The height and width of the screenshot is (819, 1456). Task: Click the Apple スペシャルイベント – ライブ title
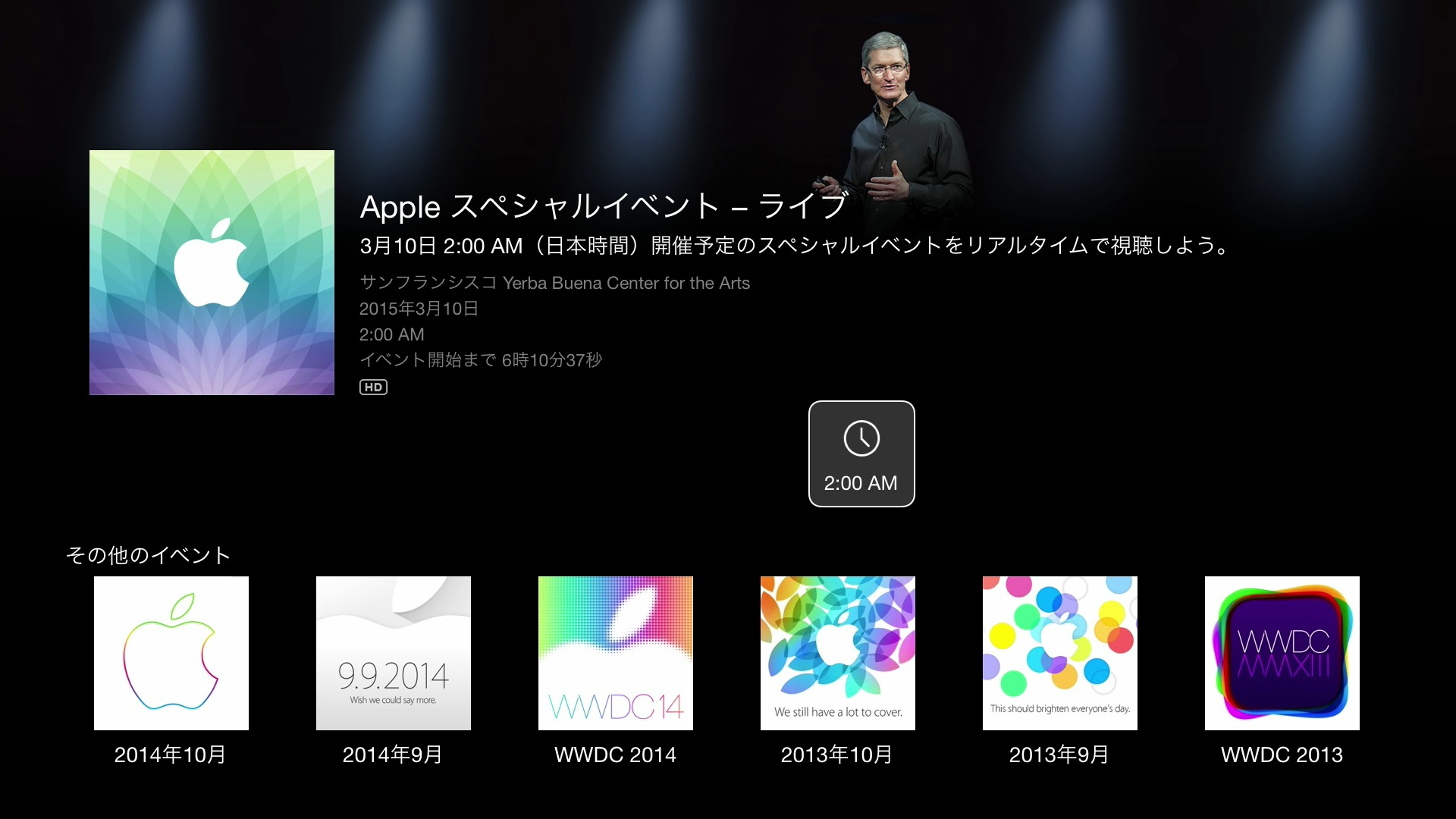tap(603, 206)
